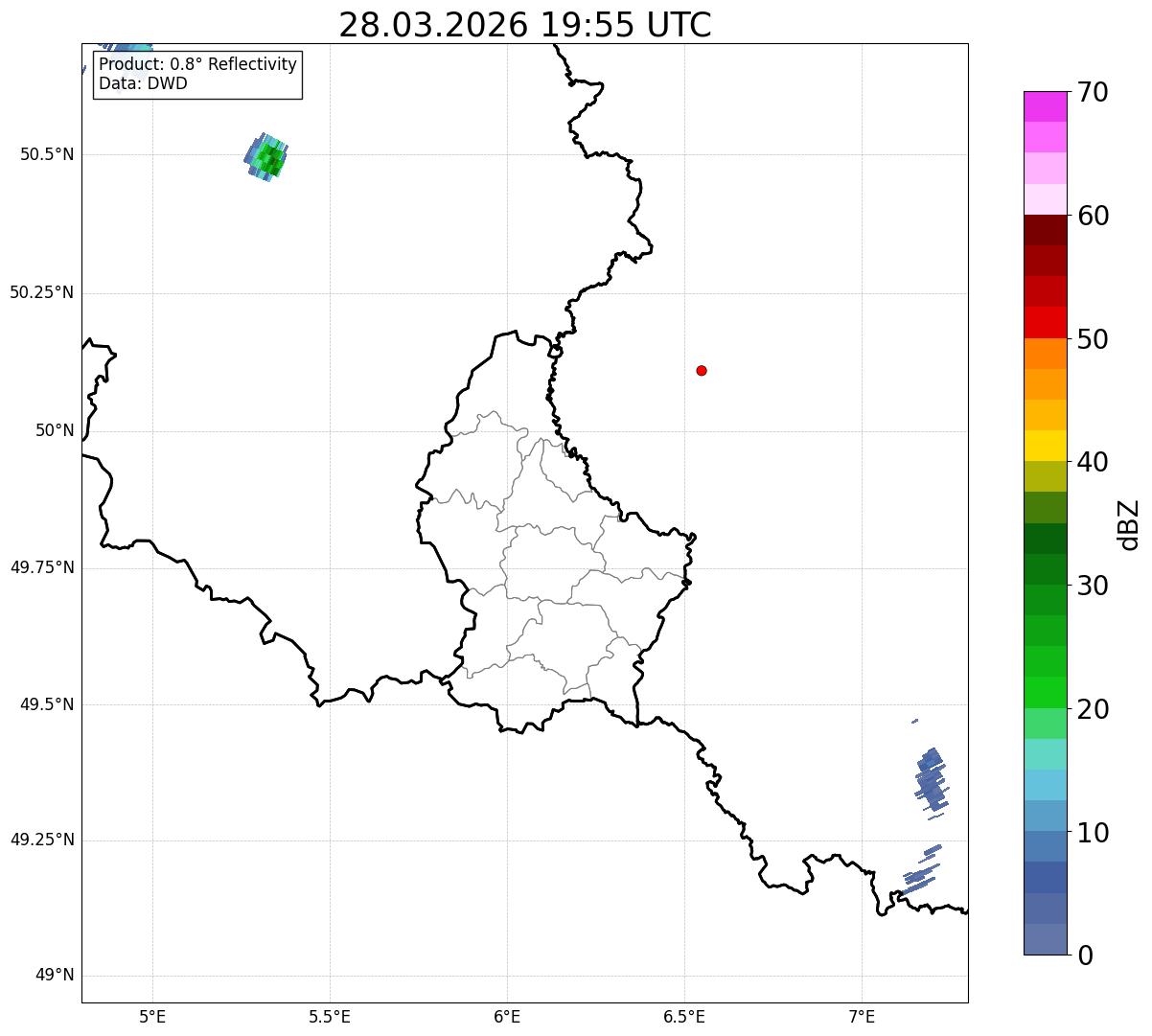Click the red station marker dot
Screen dimensions: 1152x1036
[x=702, y=370]
